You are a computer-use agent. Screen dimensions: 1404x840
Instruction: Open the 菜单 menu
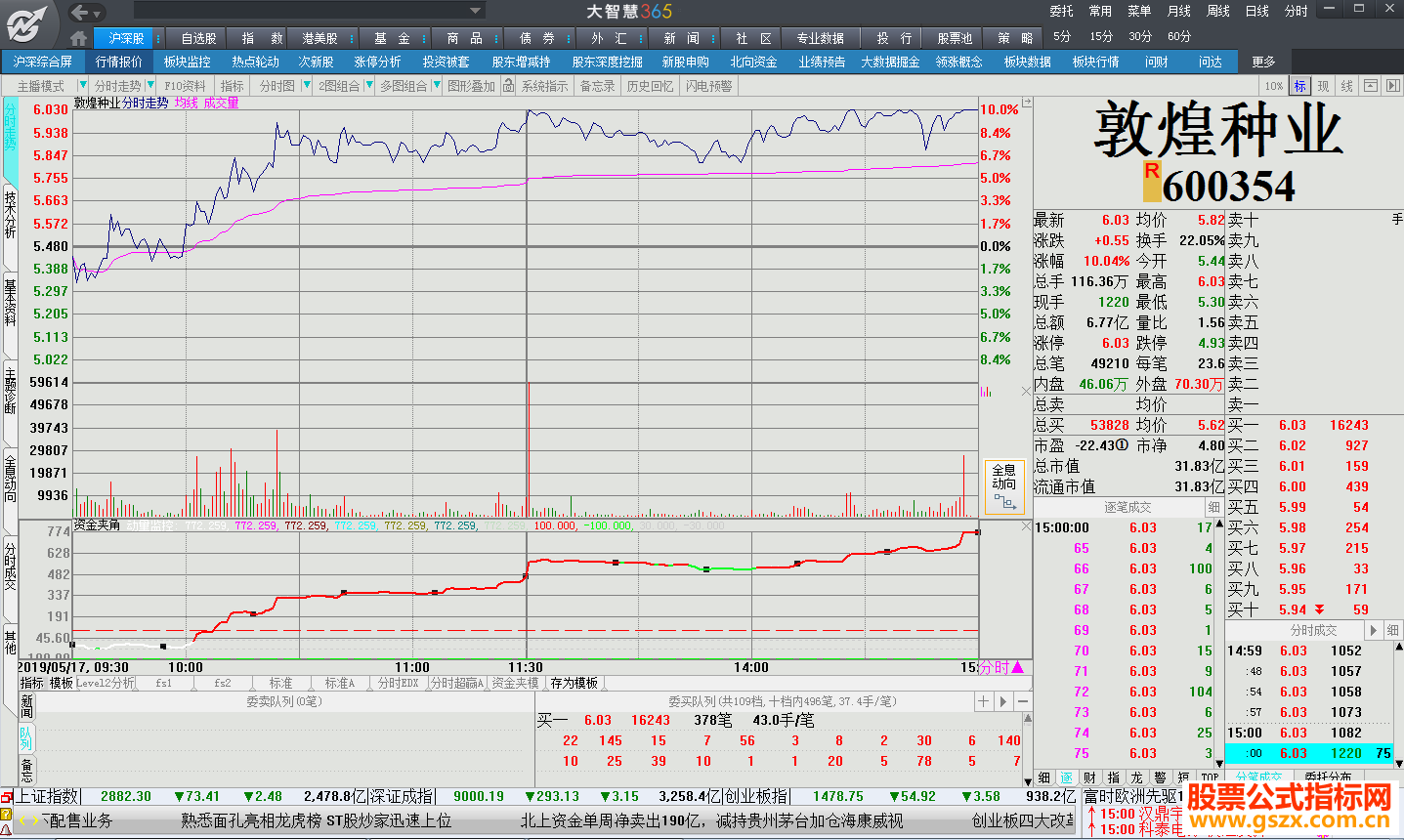1139,11
